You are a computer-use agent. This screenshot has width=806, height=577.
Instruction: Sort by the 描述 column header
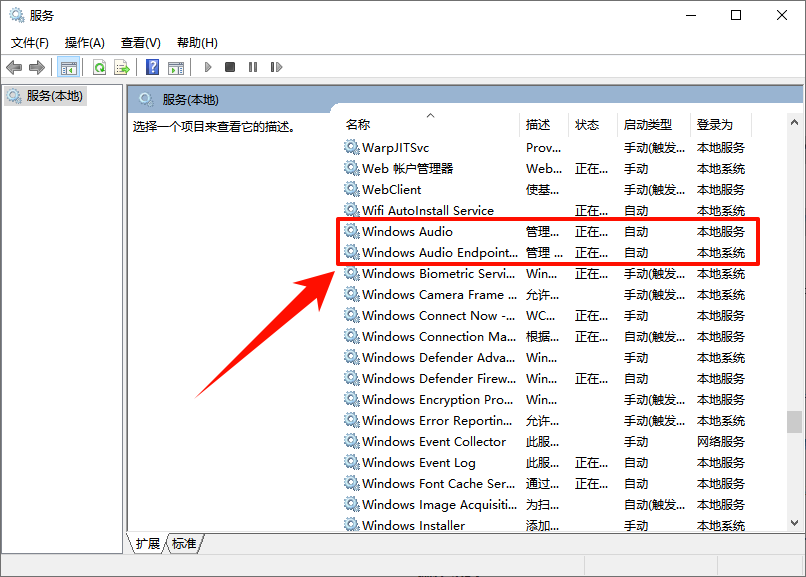pyautogui.click(x=544, y=124)
